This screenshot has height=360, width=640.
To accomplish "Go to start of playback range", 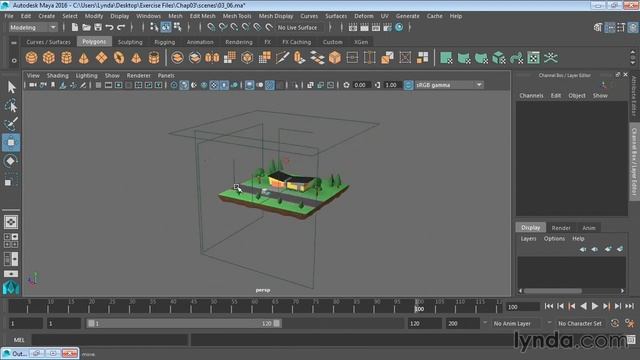I will [x=549, y=306].
